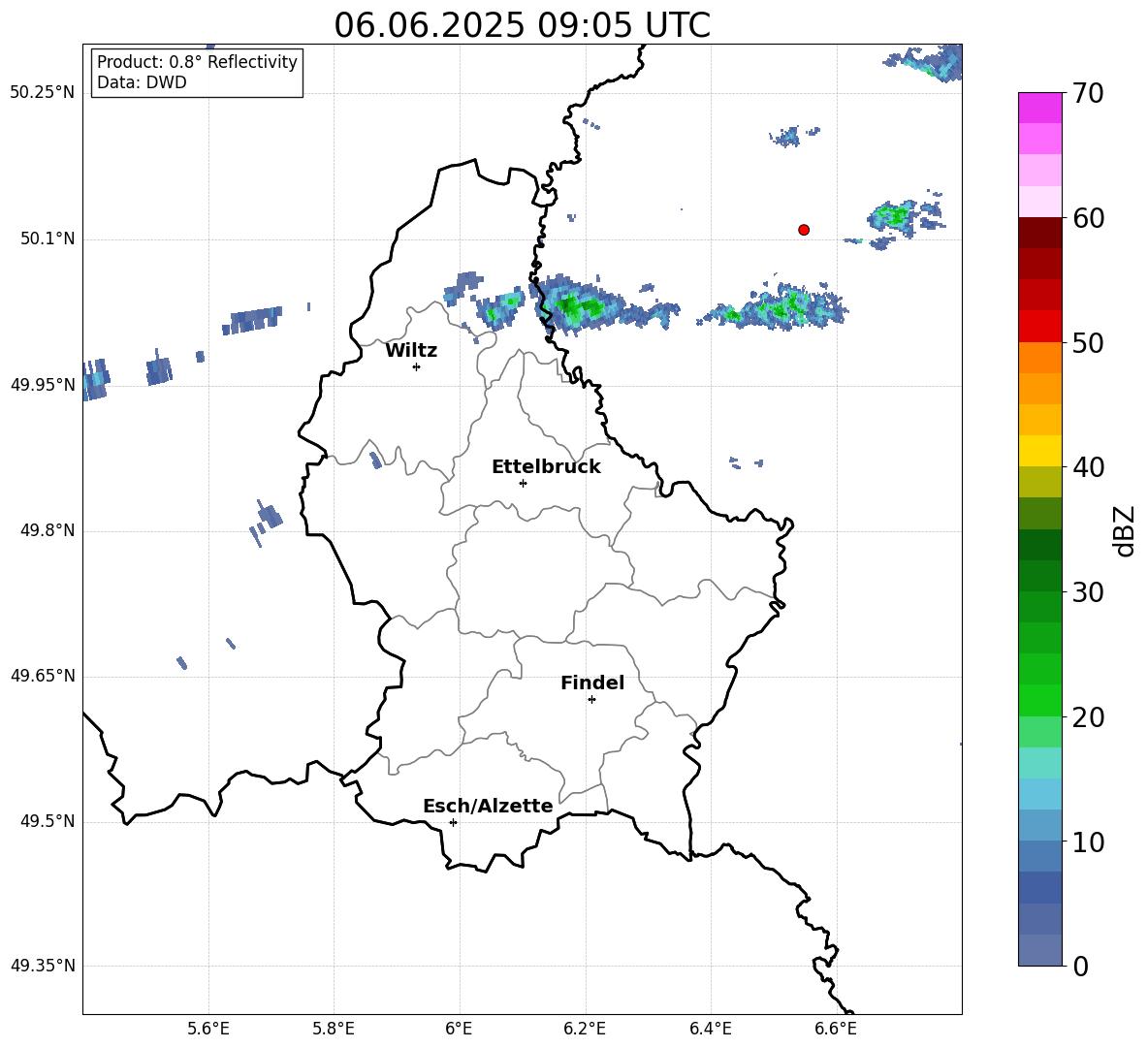Pick the orange swatch just above 50 dBZ
Screen dimensions: 1148x1048
click(x=1039, y=358)
